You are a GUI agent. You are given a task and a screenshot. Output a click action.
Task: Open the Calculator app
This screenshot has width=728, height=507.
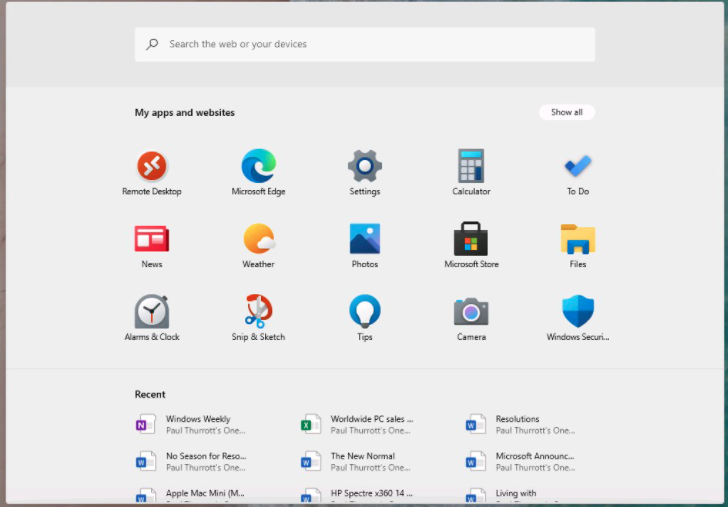(x=471, y=166)
